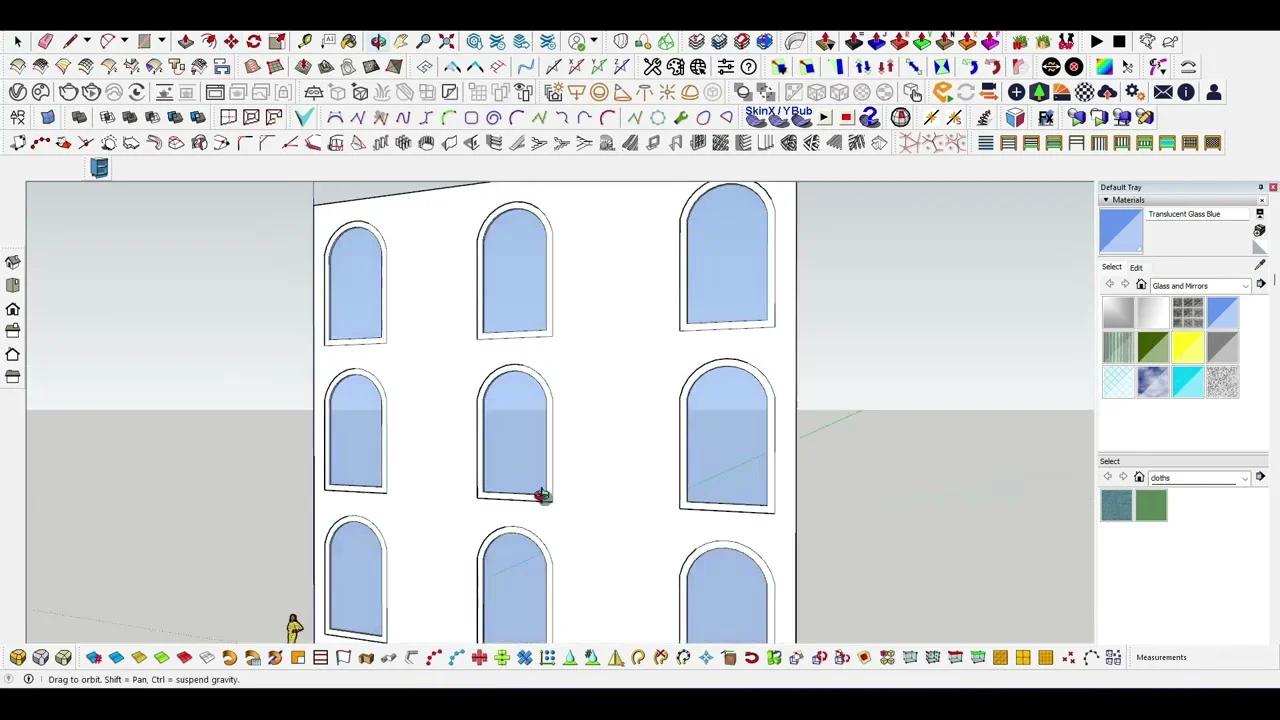Click the gears settings icon
The image size is (1280, 720).
point(1134,92)
